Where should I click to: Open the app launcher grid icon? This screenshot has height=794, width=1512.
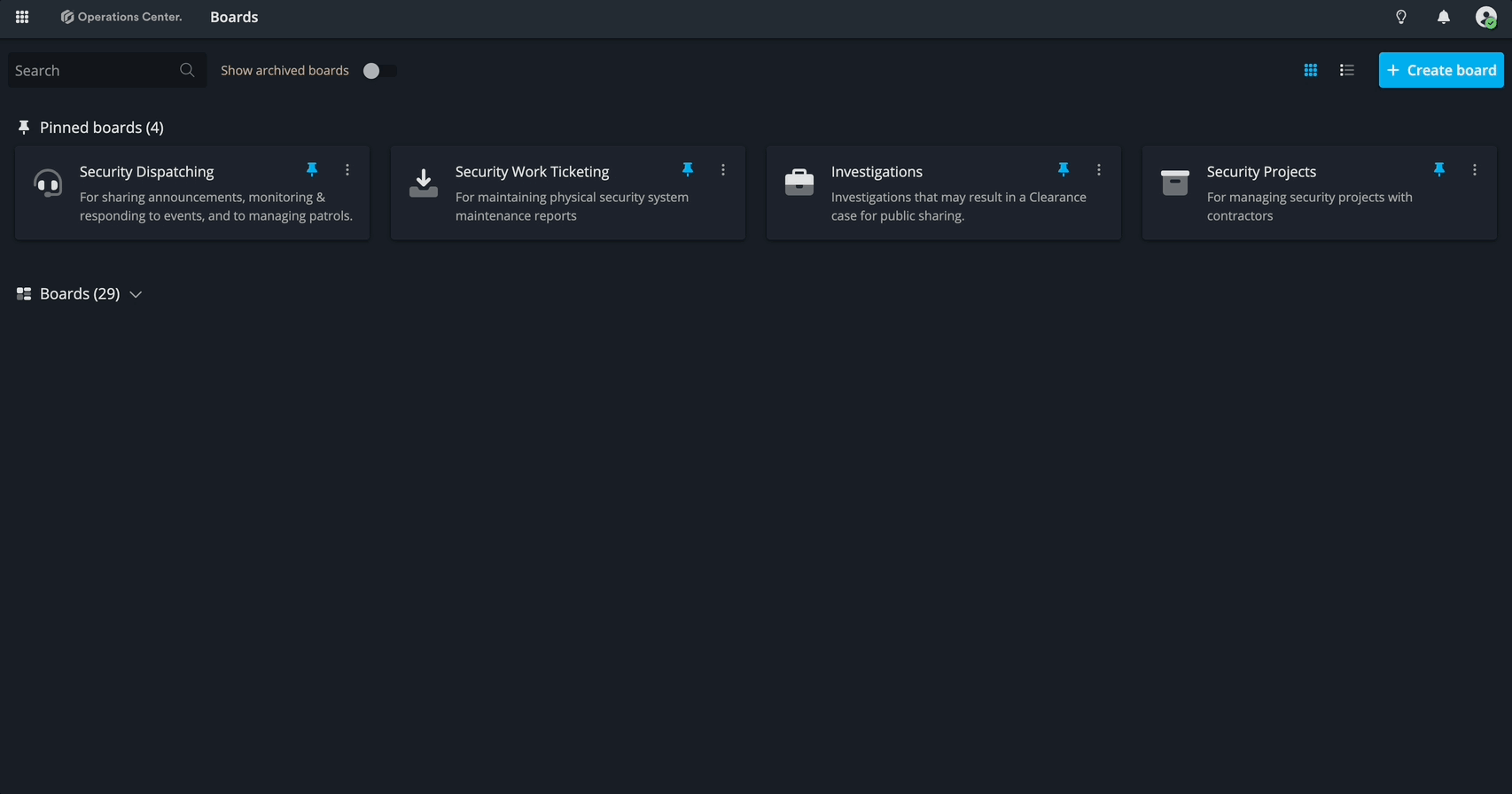click(22, 17)
